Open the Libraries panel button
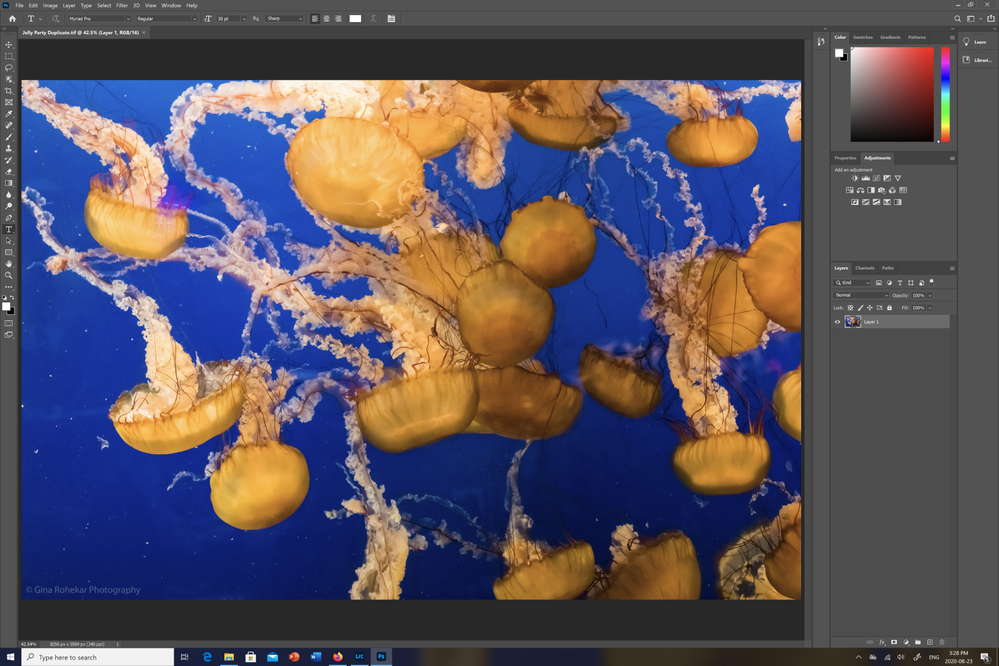The image size is (999, 666). pos(975,60)
